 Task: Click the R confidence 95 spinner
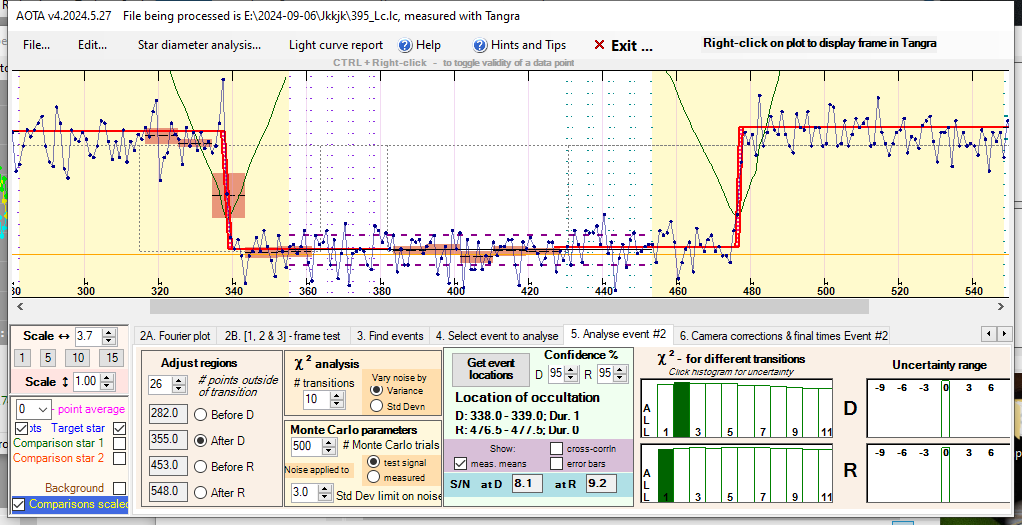(x=614, y=374)
